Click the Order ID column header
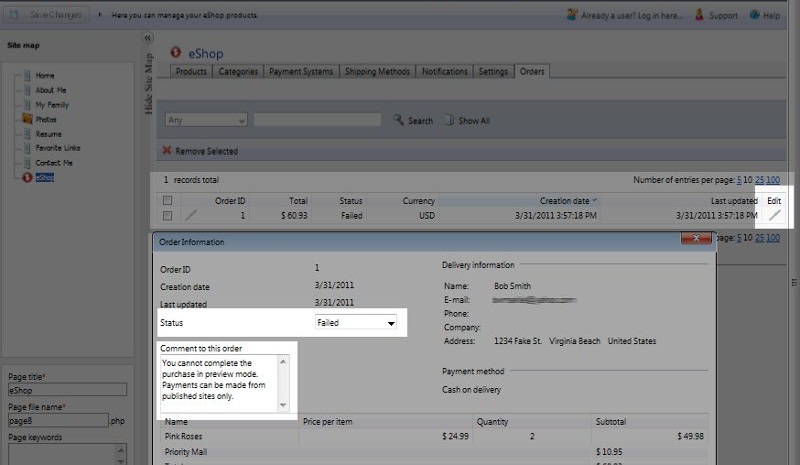Screen dimensions: 800x465 pyautogui.click(x=230, y=201)
